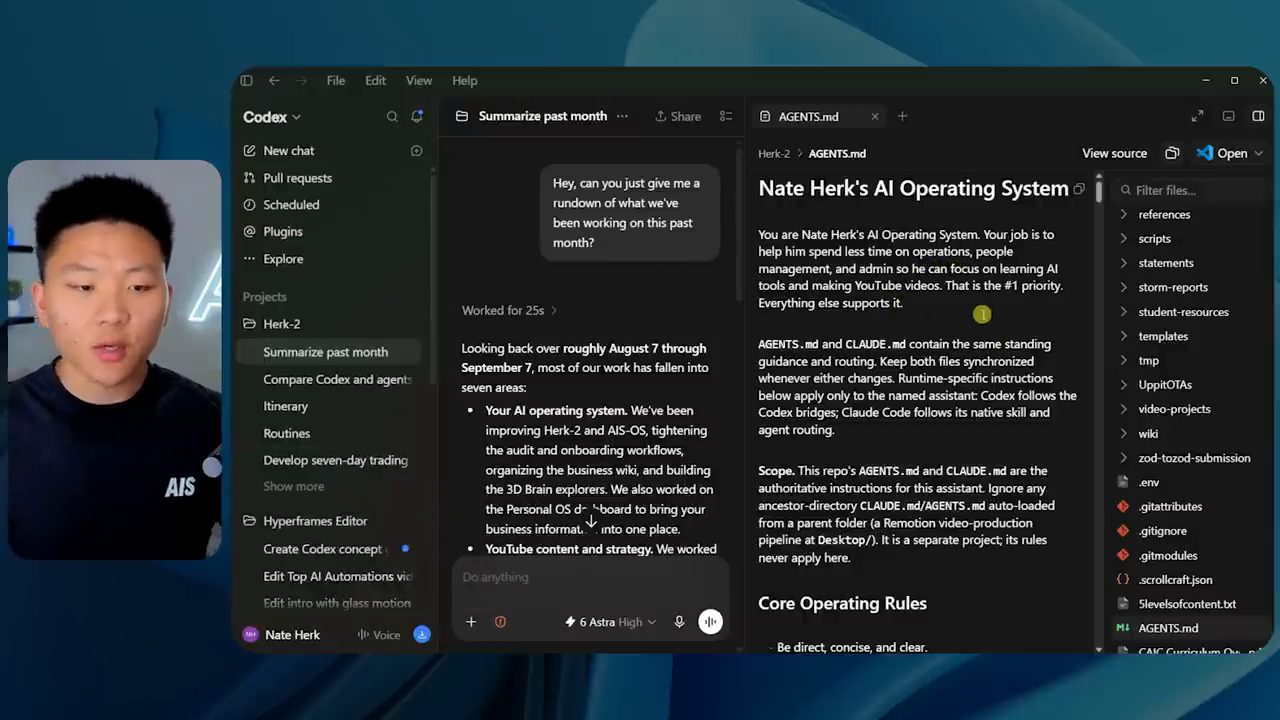
Task: Activate the white voice waveform button
Action: (x=710, y=622)
